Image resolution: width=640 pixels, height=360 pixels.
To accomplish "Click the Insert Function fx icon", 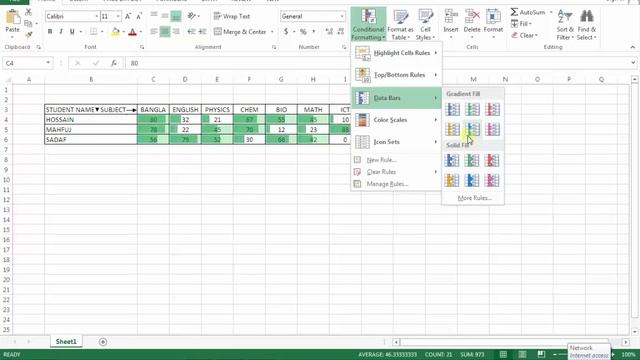I will coord(114,63).
